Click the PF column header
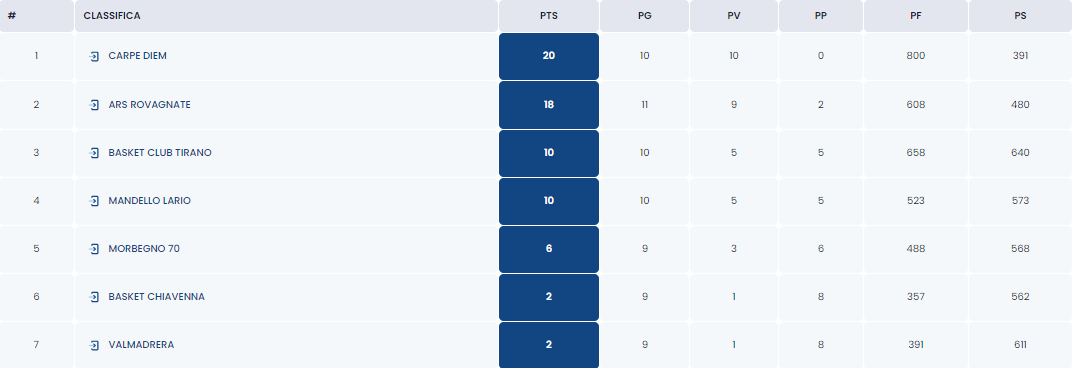This screenshot has width=1073, height=368. click(x=916, y=16)
